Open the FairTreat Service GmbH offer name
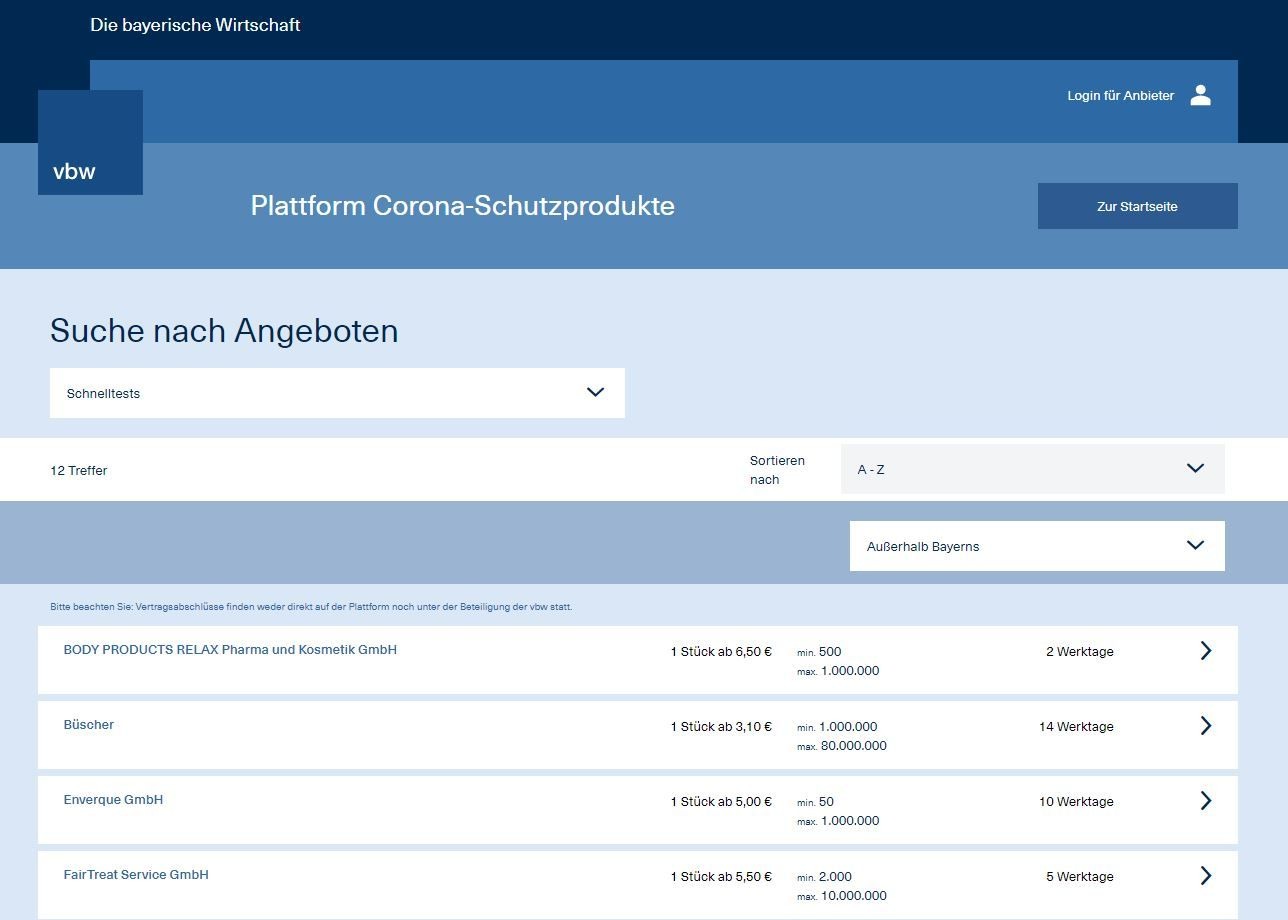 click(136, 875)
